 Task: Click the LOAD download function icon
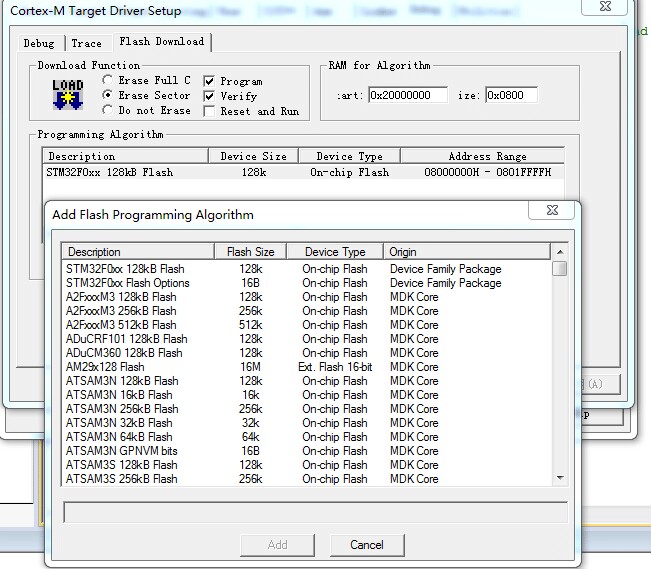coord(67,95)
